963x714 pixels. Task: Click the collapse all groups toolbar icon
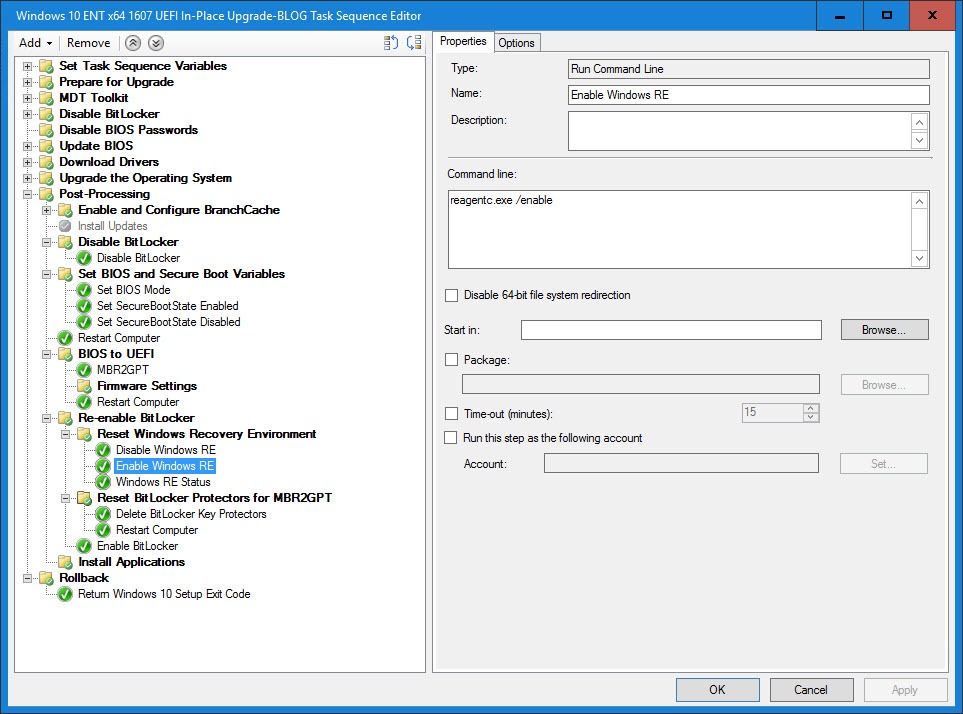click(413, 43)
